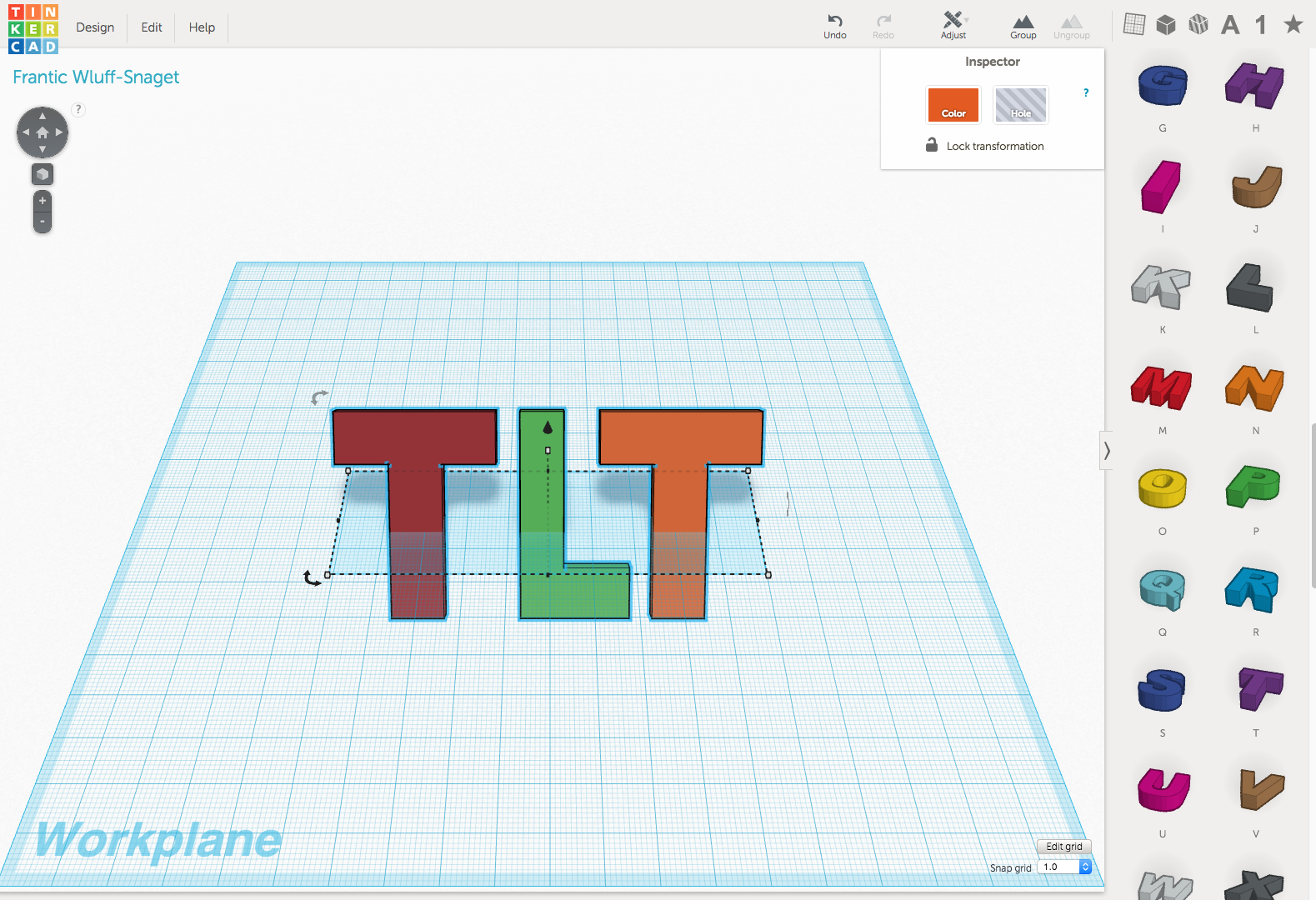1316x900 pixels.
Task: Open the Snap grid dropdown
Action: tap(1064, 867)
